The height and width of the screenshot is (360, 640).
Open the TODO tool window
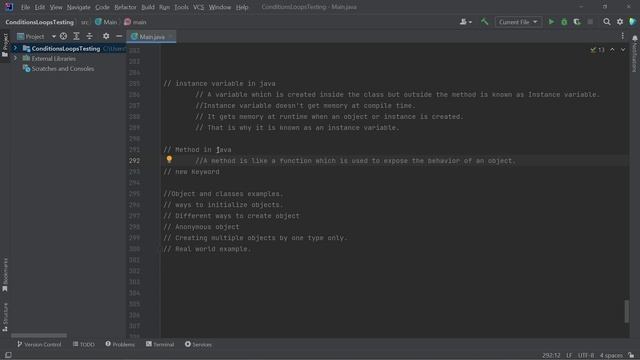(x=84, y=344)
